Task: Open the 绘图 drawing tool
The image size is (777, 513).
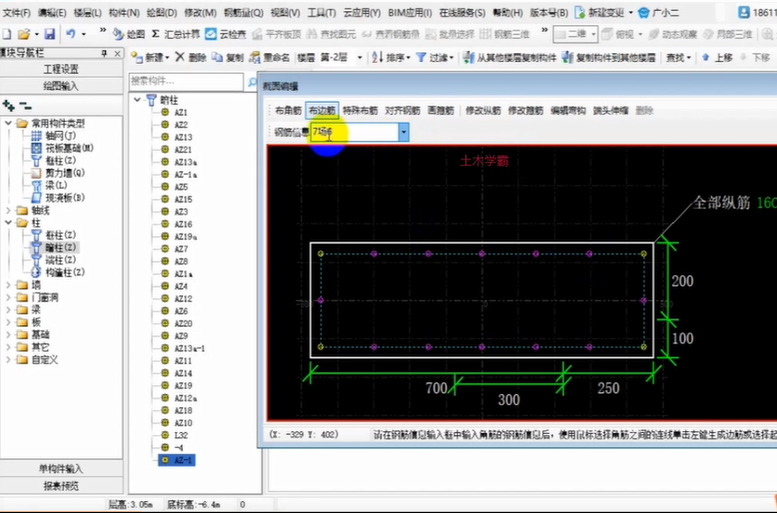Action: click(x=129, y=34)
